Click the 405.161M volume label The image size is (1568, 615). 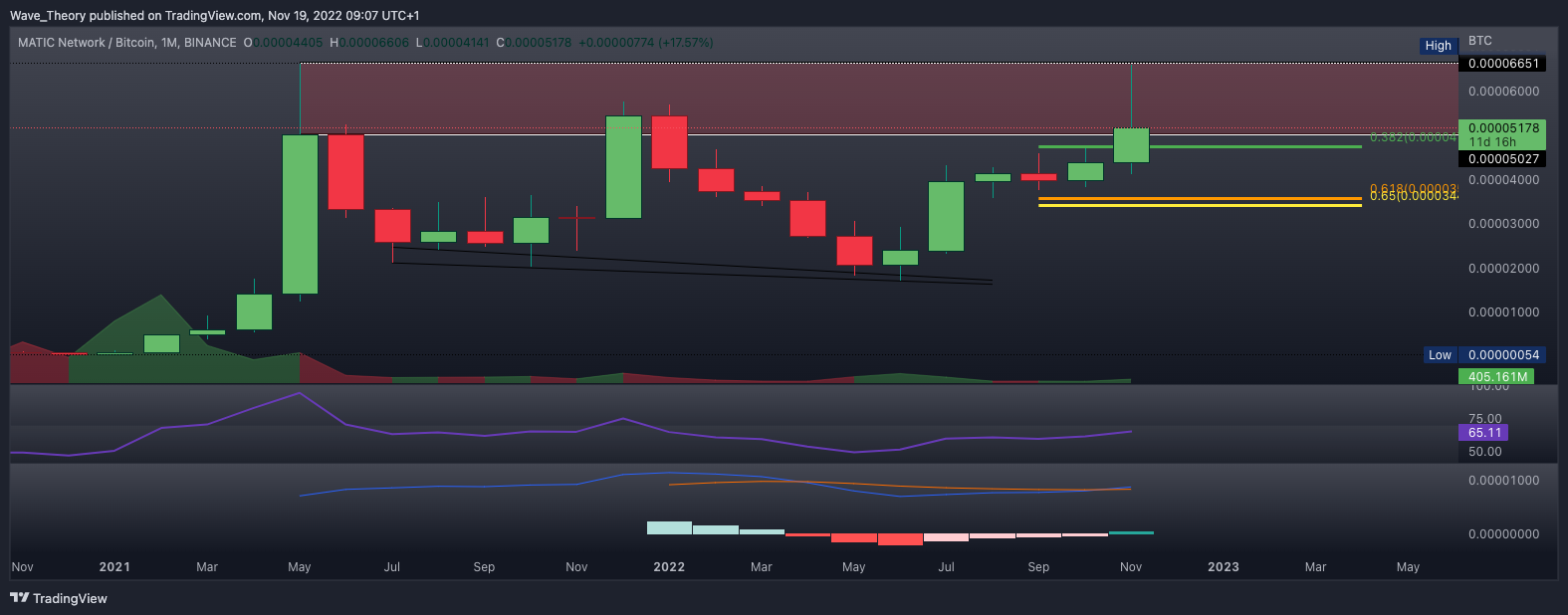[1497, 377]
